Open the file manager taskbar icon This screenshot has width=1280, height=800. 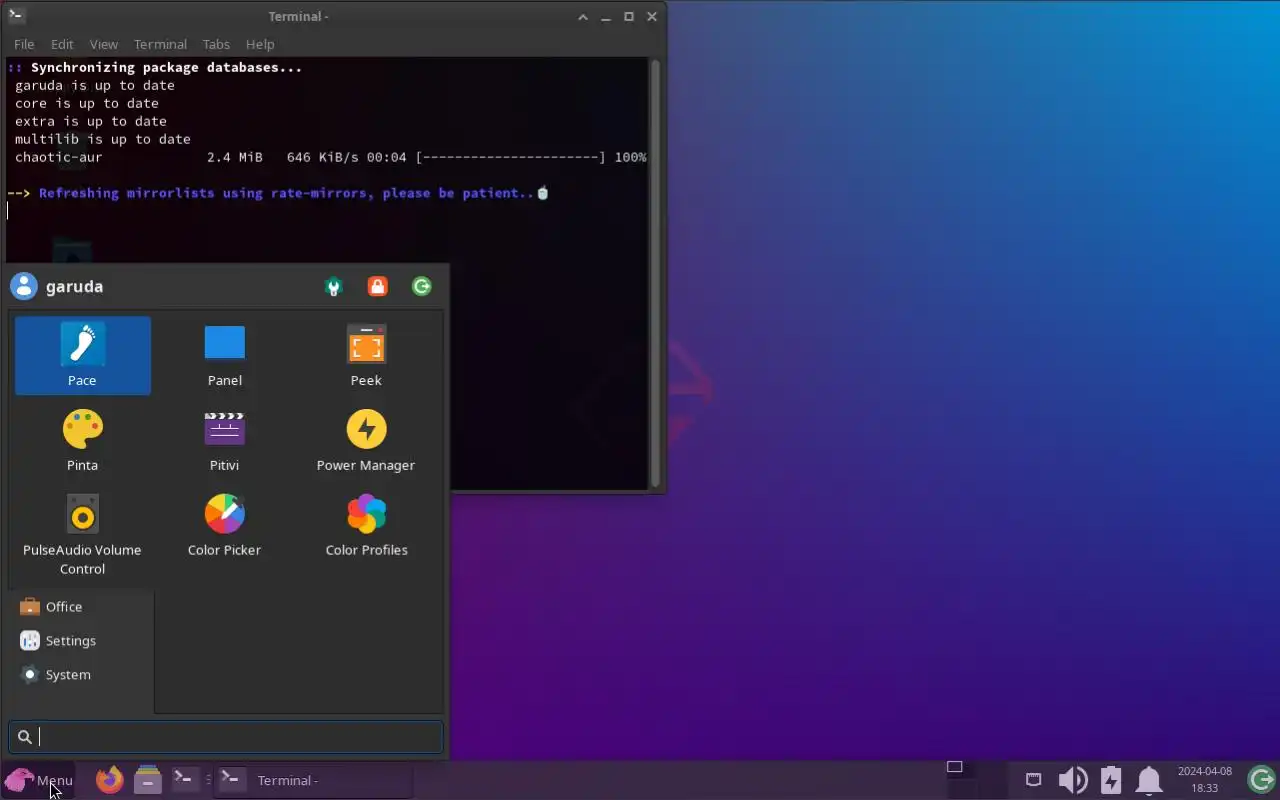[x=148, y=779]
